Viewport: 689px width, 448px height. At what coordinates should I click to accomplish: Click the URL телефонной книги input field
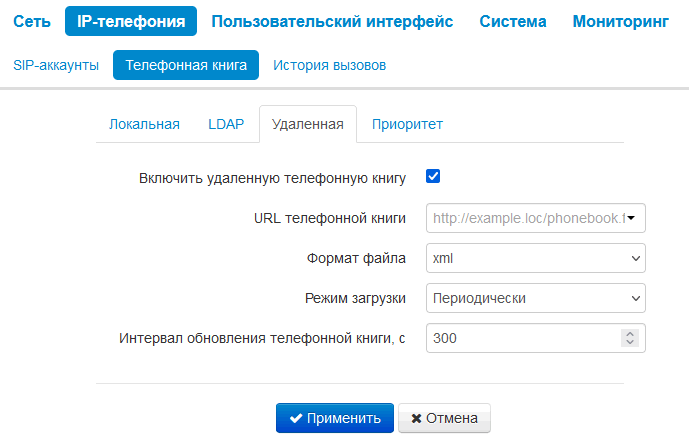526,217
